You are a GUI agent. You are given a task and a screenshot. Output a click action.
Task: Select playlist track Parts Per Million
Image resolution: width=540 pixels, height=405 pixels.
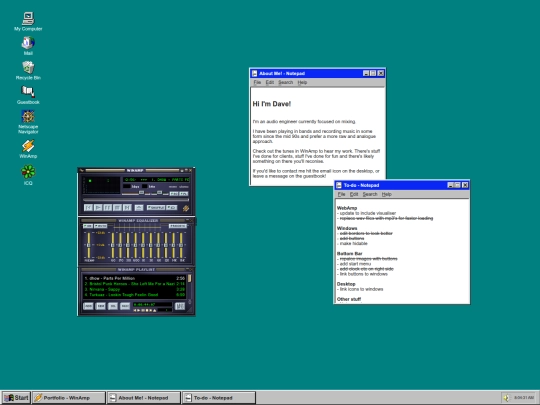(135, 279)
